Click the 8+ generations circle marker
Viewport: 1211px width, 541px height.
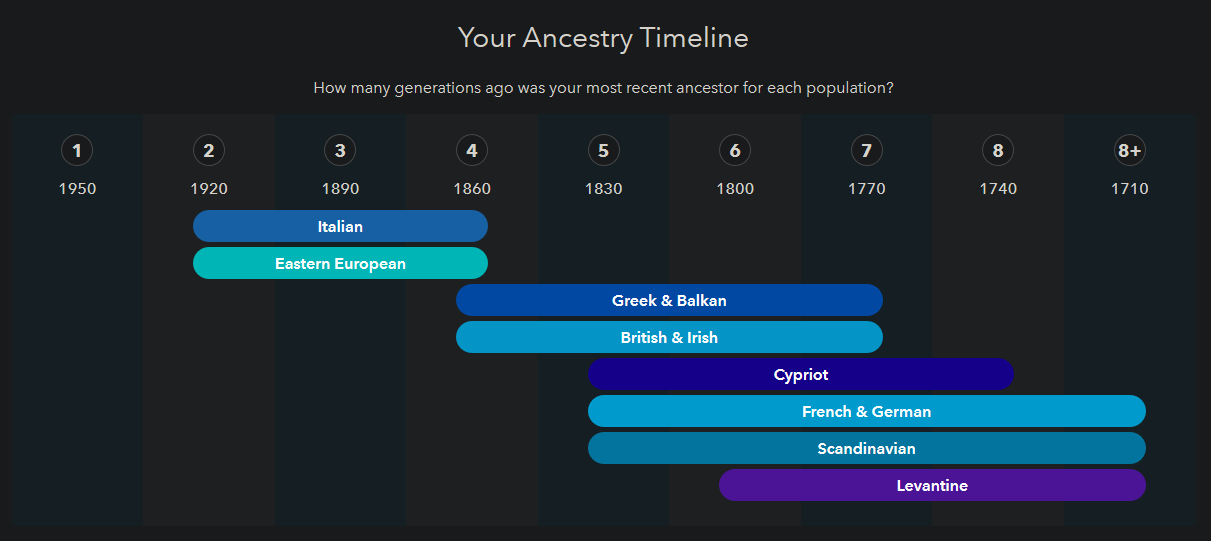pos(1130,151)
